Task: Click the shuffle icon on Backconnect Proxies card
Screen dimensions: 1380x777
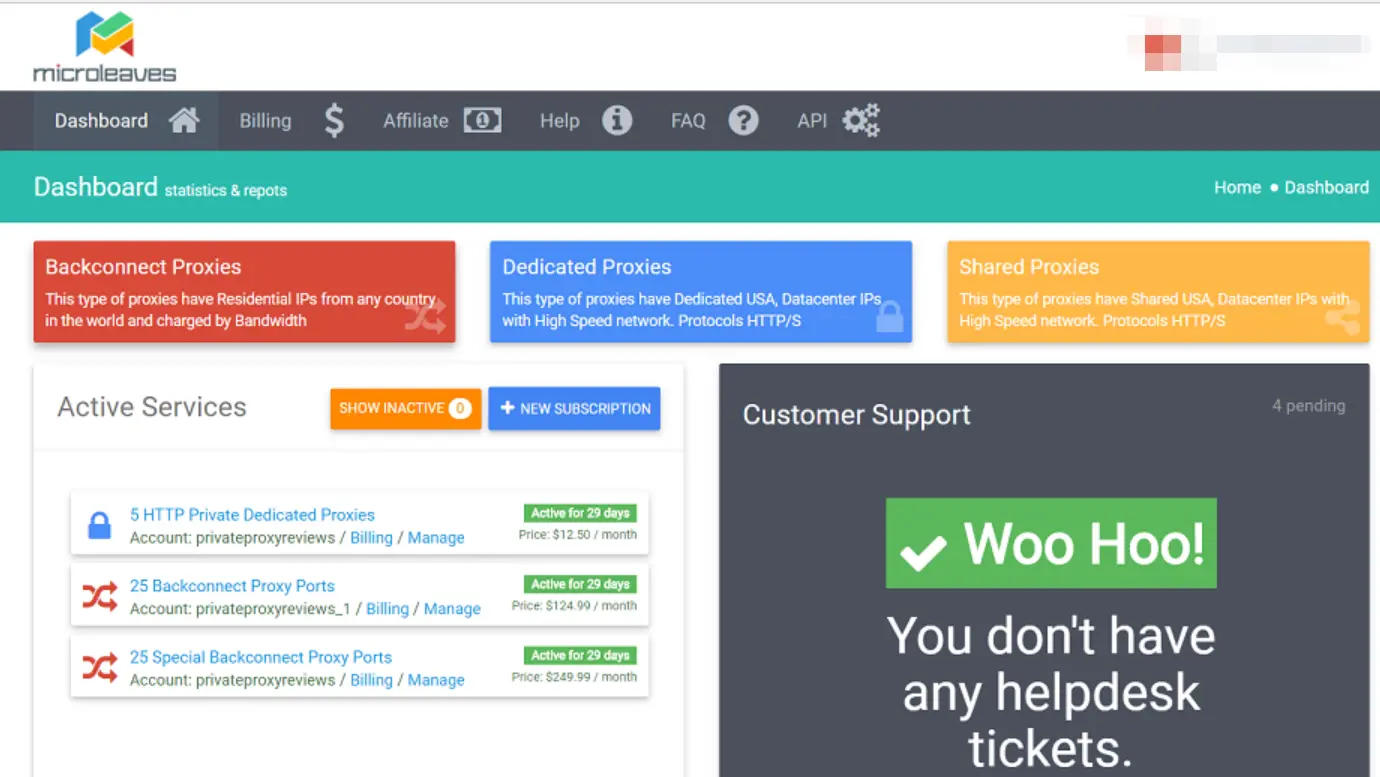Action: coord(425,317)
